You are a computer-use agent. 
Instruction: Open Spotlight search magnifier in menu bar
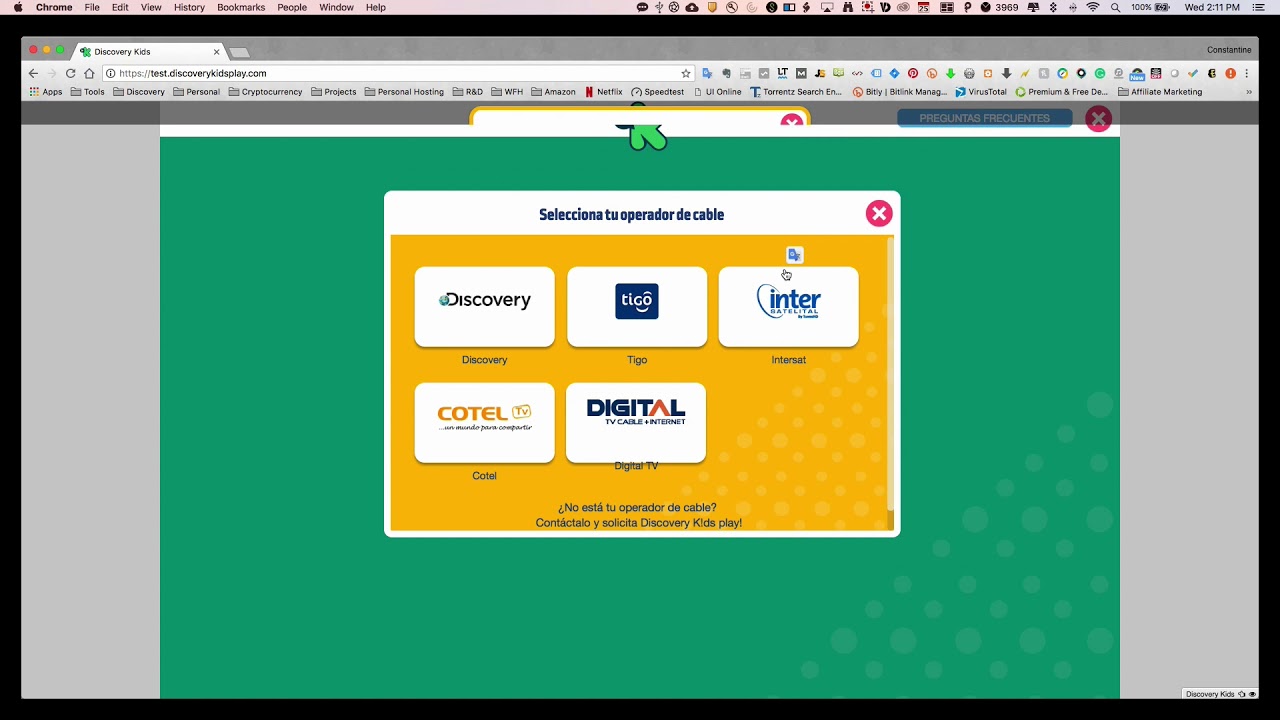tap(1115, 7)
